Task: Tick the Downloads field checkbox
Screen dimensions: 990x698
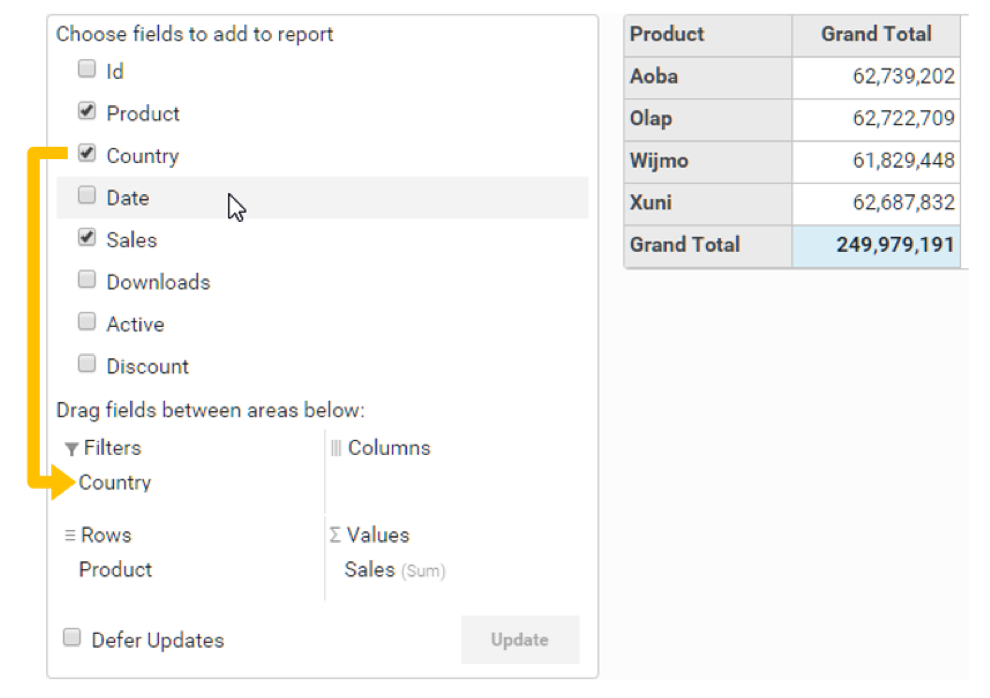Action: 87,279
